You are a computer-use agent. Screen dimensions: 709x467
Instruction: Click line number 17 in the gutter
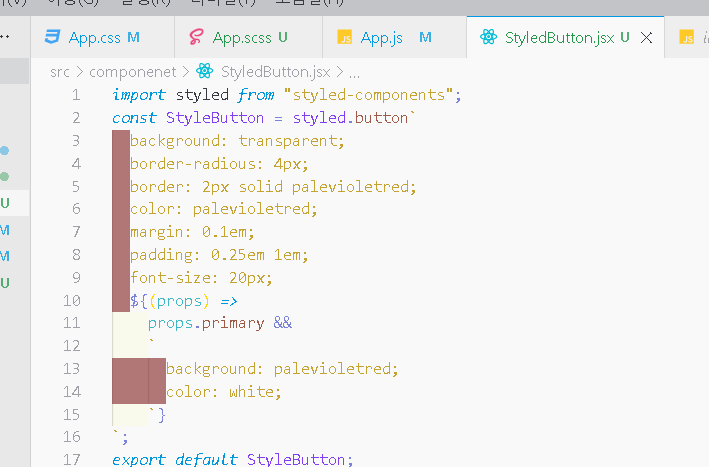pos(72,460)
